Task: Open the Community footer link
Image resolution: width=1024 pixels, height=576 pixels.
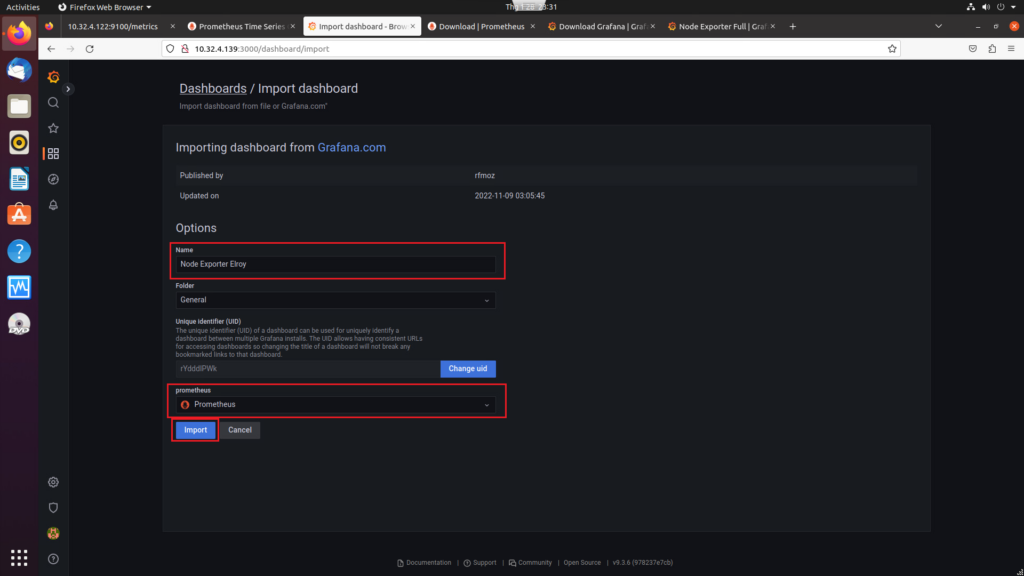Action: pos(530,562)
